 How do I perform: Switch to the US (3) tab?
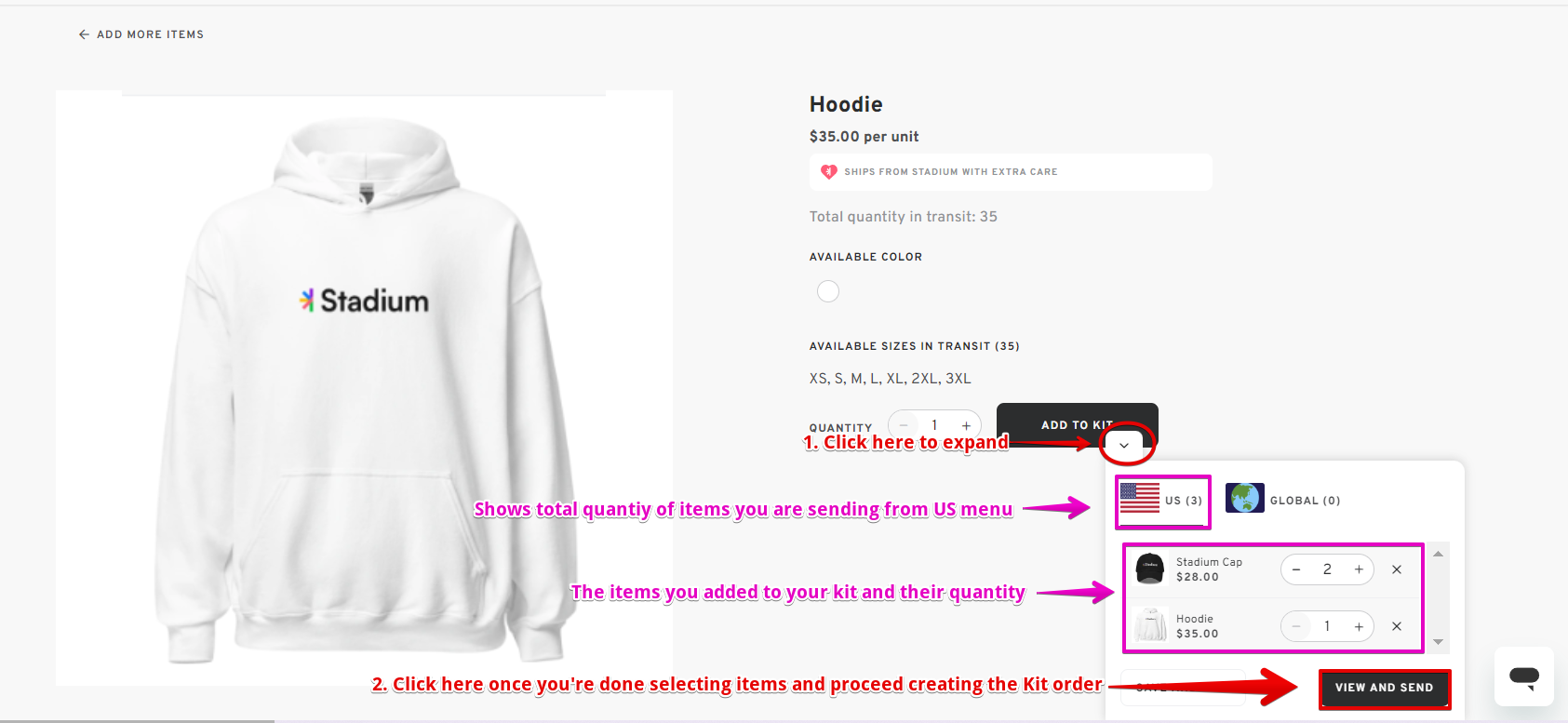click(1162, 501)
